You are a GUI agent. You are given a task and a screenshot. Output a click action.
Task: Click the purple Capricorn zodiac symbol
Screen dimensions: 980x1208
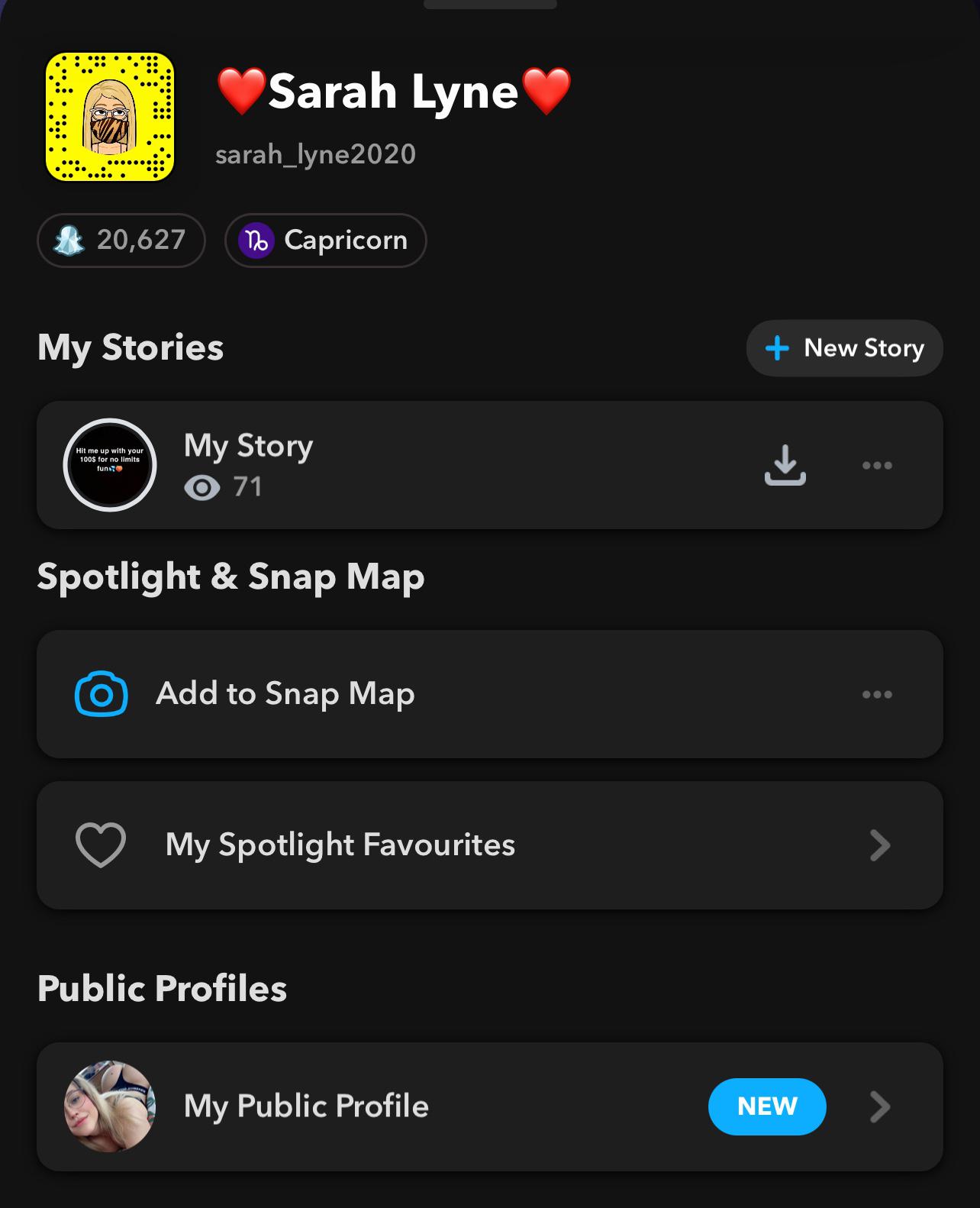tap(256, 241)
